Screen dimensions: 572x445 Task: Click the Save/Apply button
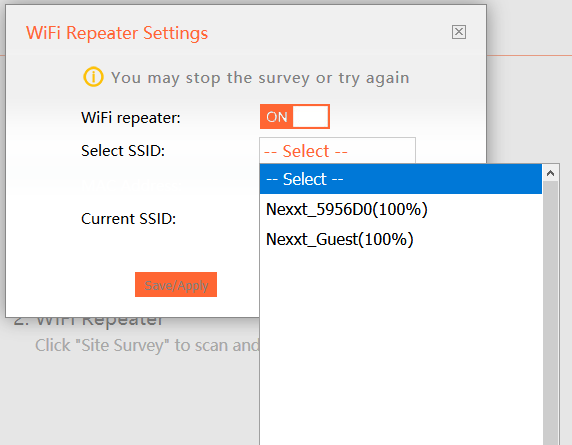[176, 285]
